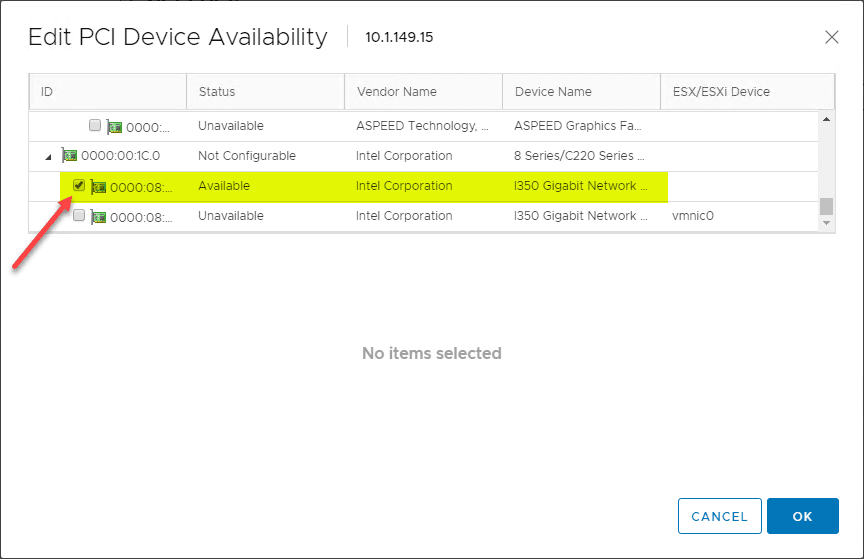The image size is (864, 559).
Task: Tick the checkbox for the vmnic0 device
Action: [x=79, y=215]
